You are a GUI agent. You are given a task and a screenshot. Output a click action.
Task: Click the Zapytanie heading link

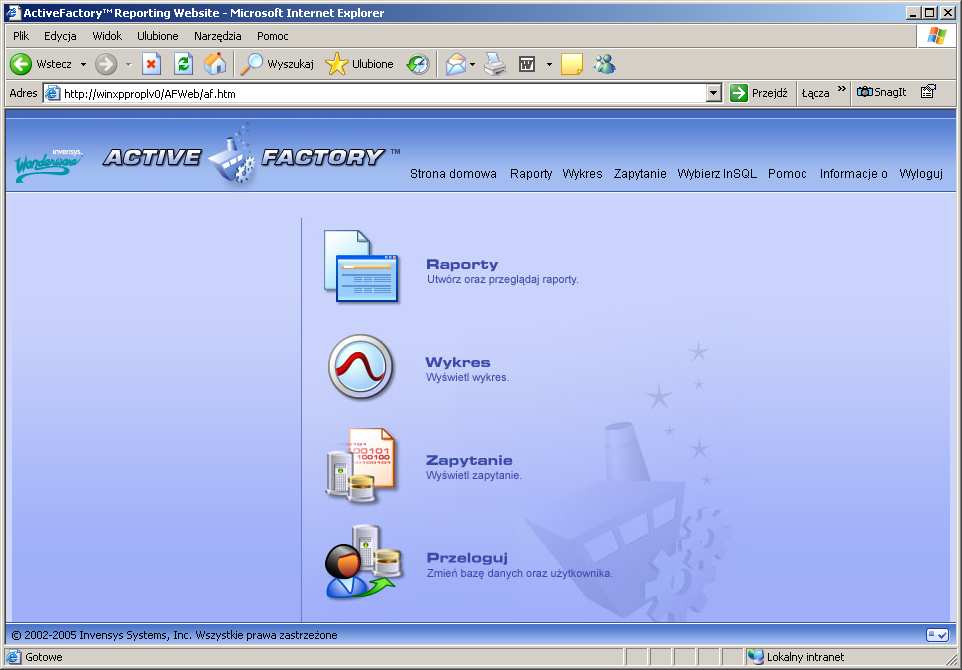click(x=469, y=460)
